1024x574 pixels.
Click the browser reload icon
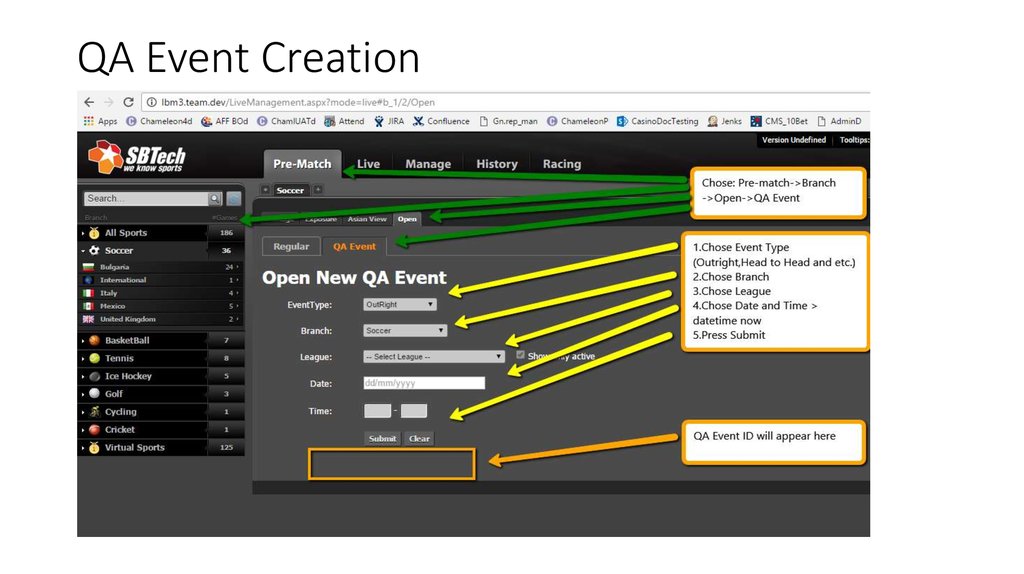click(x=128, y=102)
